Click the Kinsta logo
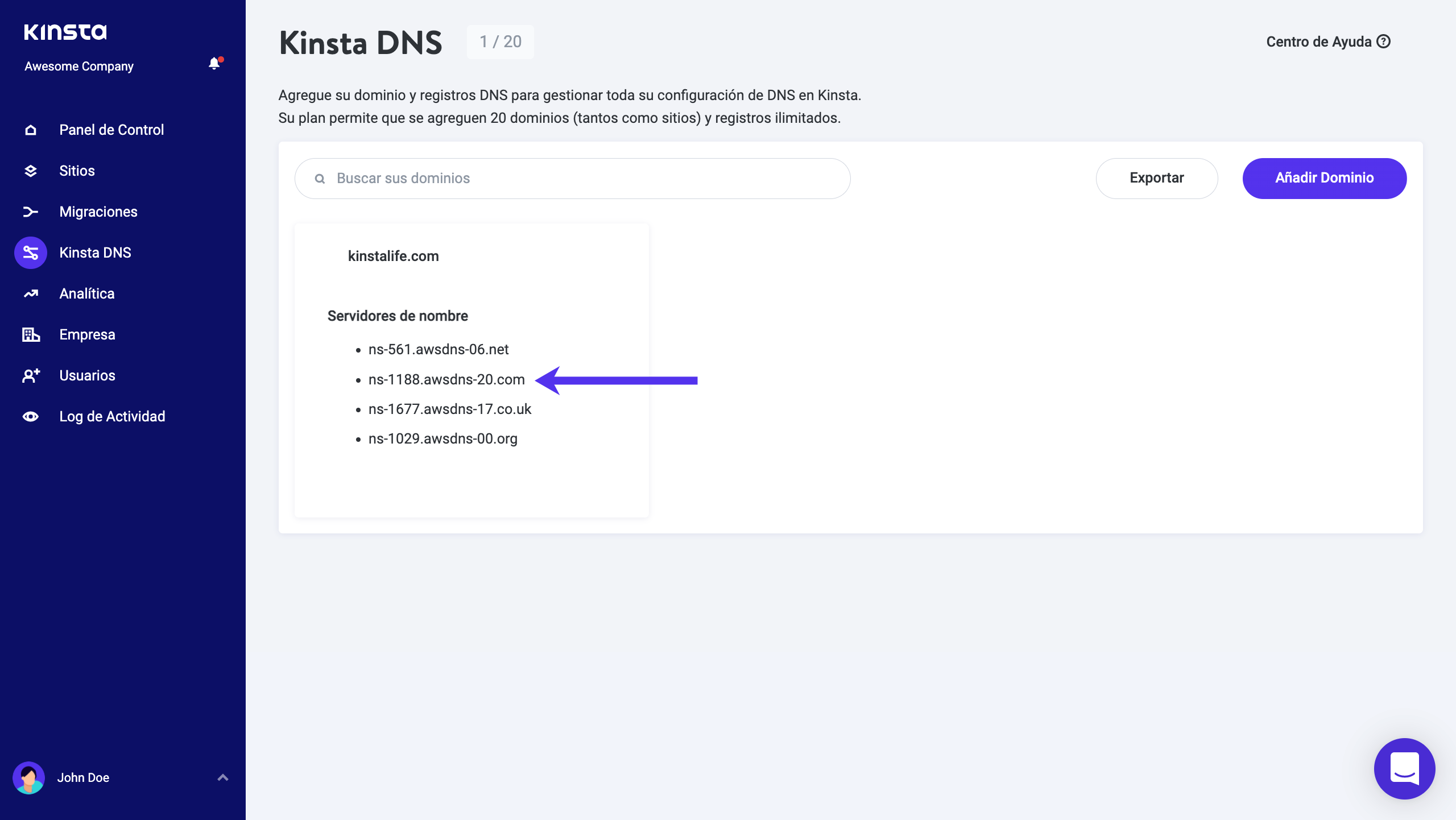The width and height of the screenshot is (1456, 820). (65, 32)
